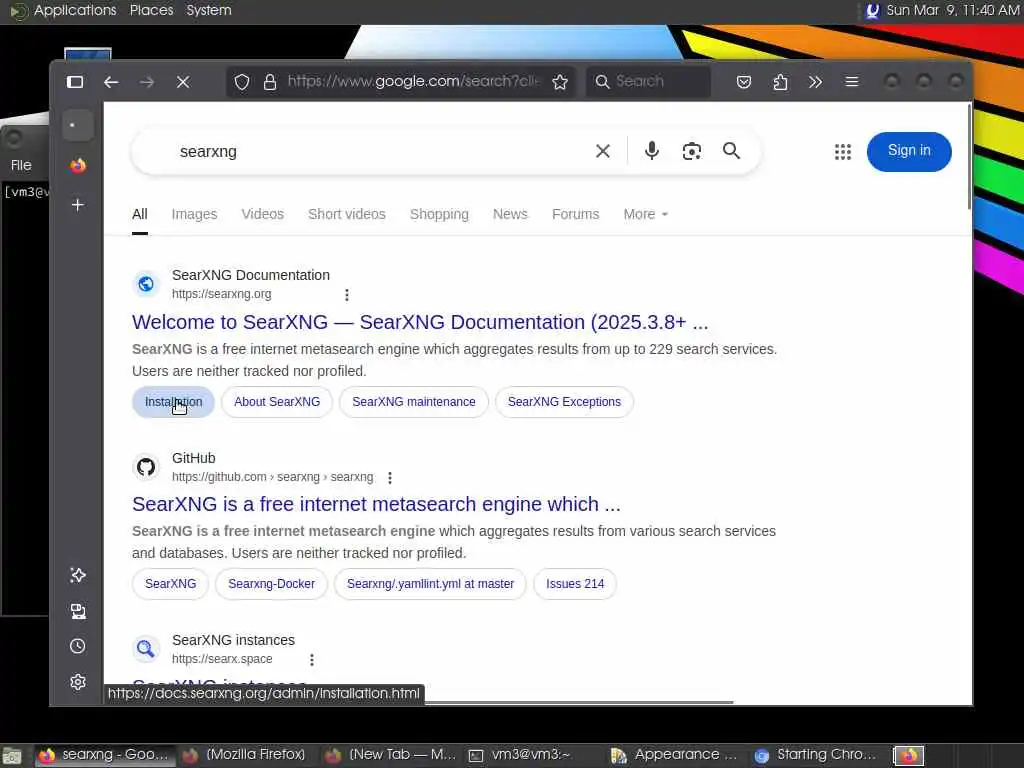This screenshot has width=1024, height=768.
Task: Toggle the Firefox sidebar button
Action: click(75, 82)
